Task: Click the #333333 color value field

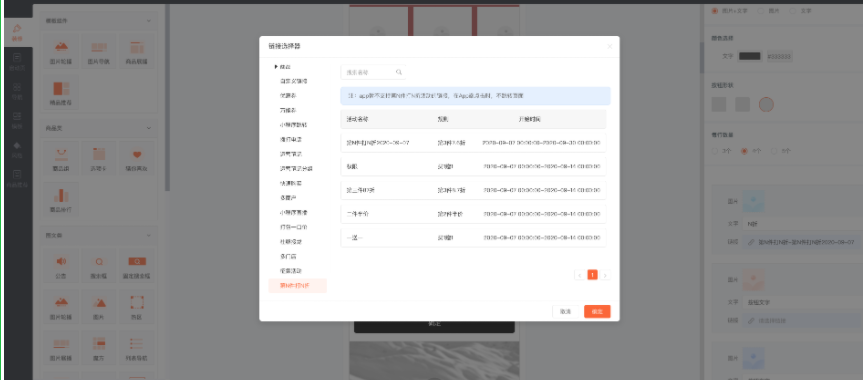Action: 779,56
